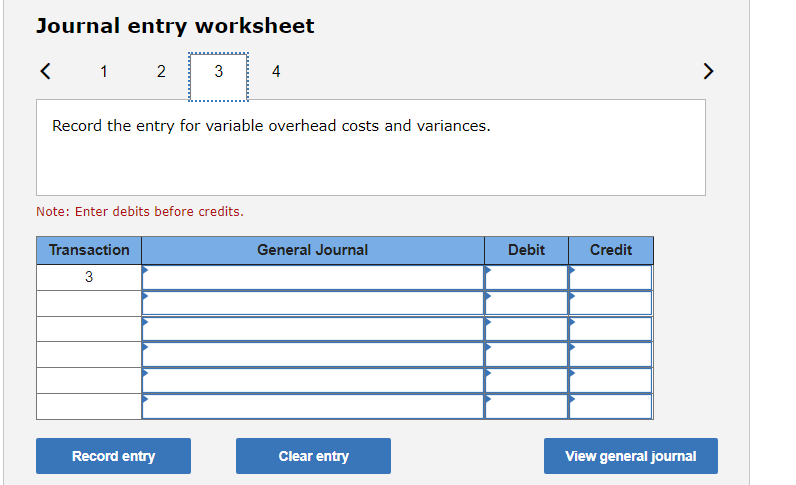Open General Journal account dropdown in second row
The height and width of the screenshot is (485, 796).
coord(313,303)
